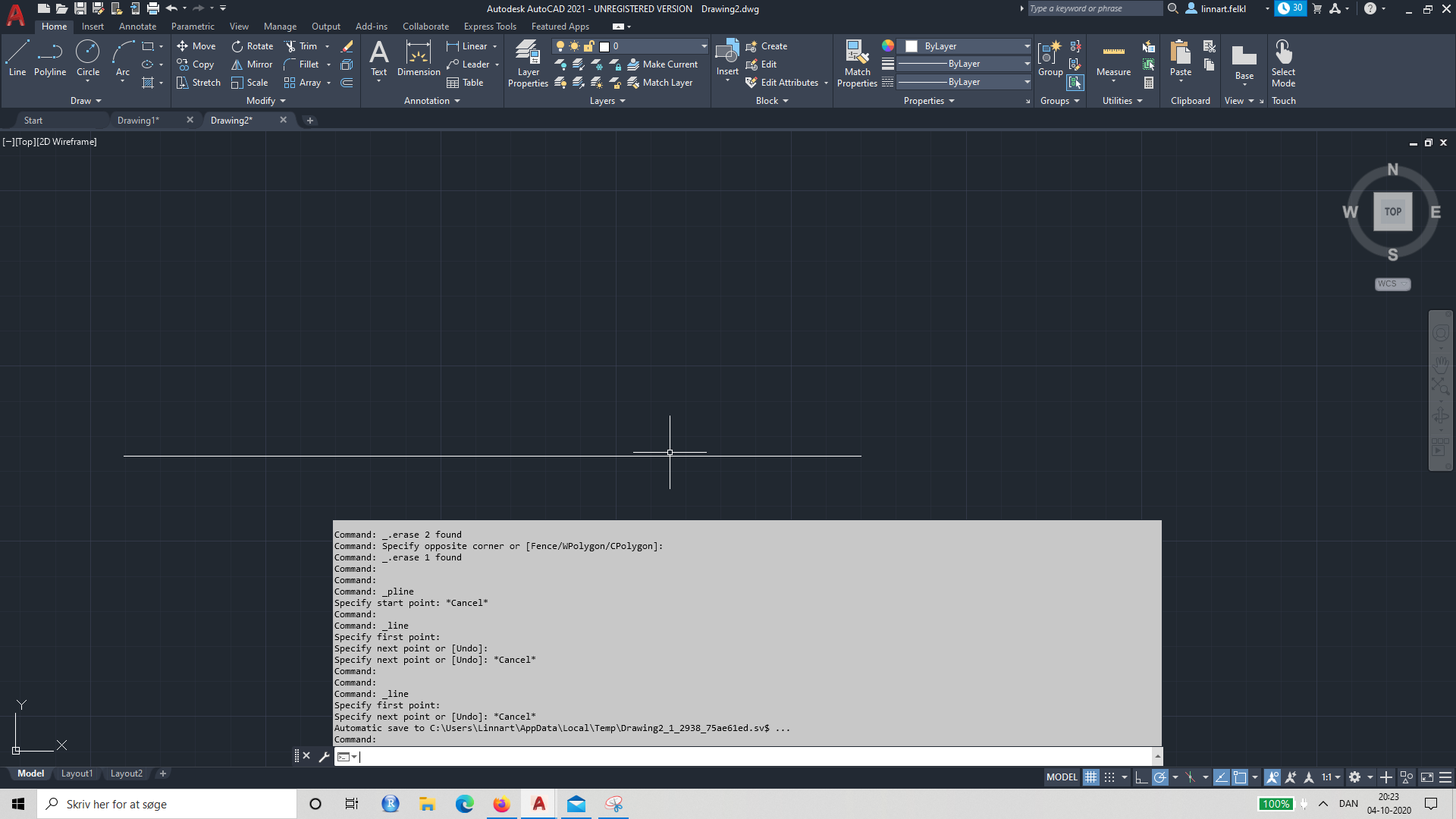Switch to the Annotate ribbon tab
The image size is (1456, 819).
[137, 26]
